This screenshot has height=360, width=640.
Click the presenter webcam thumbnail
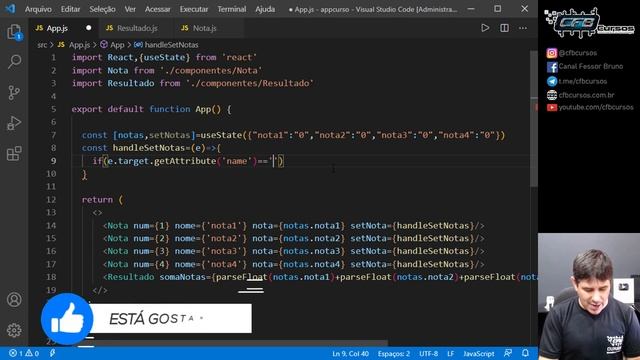click(x=589, y=296)
